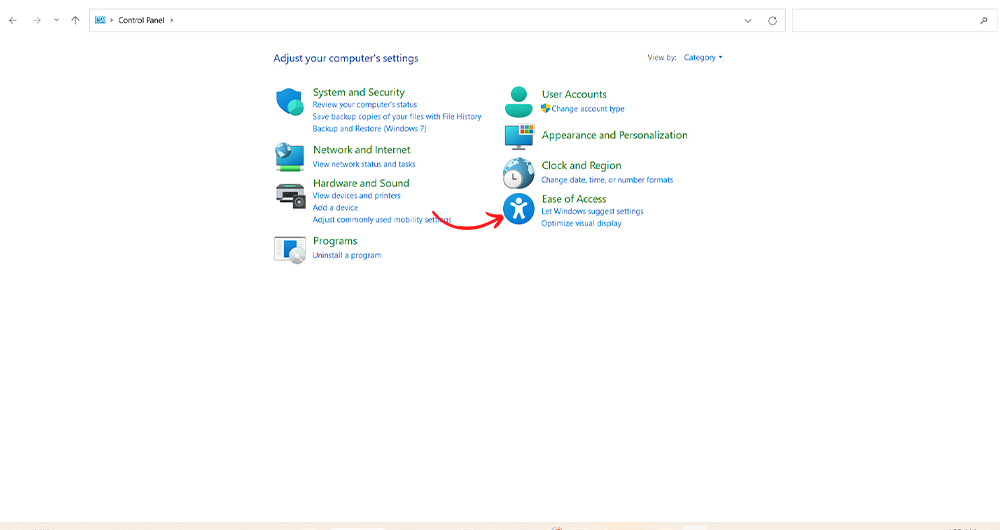Open Backup and Restore (Windows 7)

pyautogui.click(x=369, y=129)
